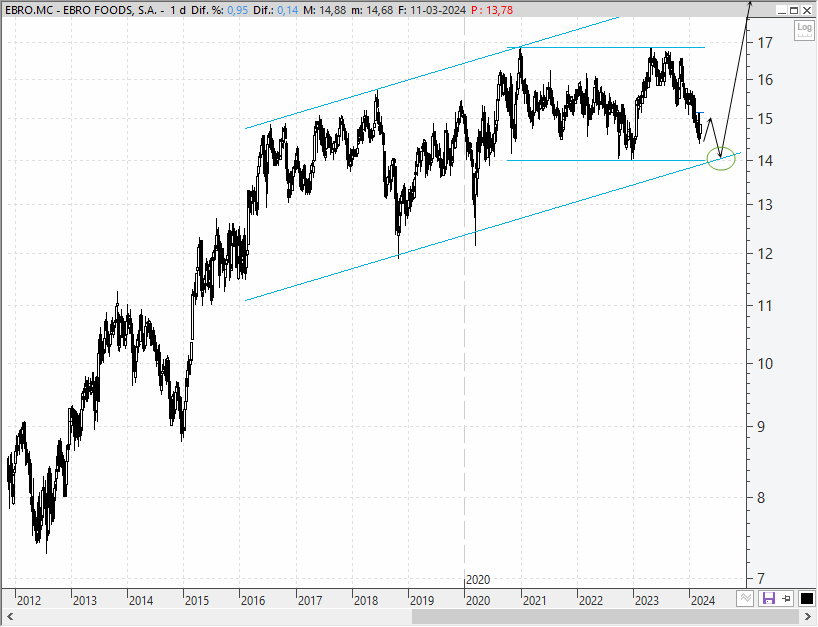Click the 2023 label on time axis

[x=646, y=600]
